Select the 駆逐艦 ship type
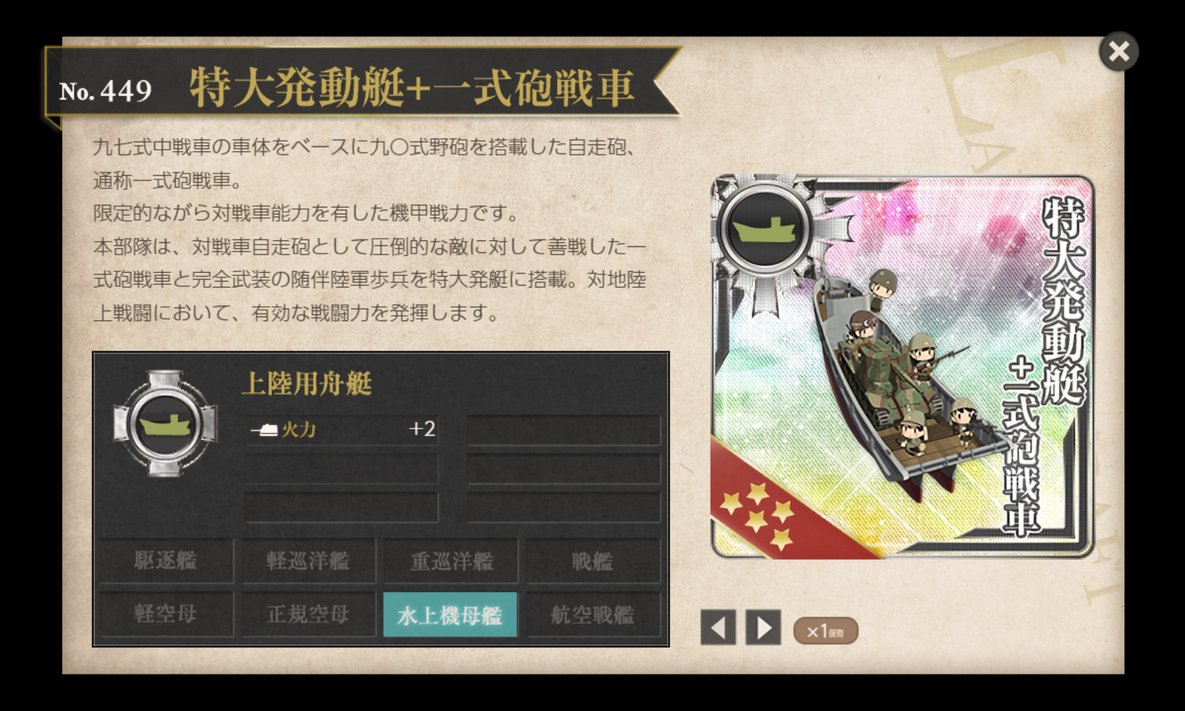Screen dimensions: 1185x711 (166, 561)
